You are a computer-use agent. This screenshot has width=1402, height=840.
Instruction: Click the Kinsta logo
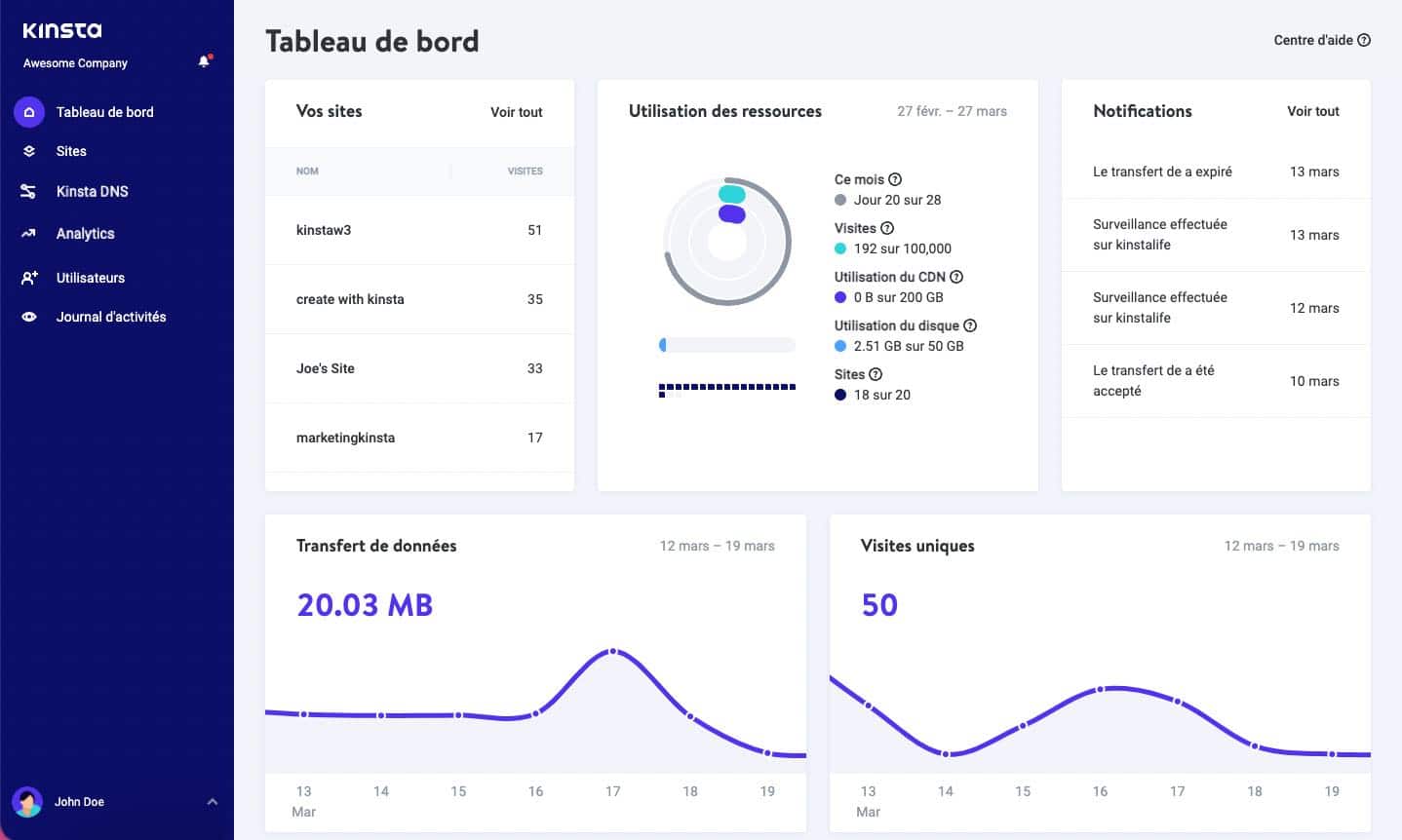(x=60, y=29)
